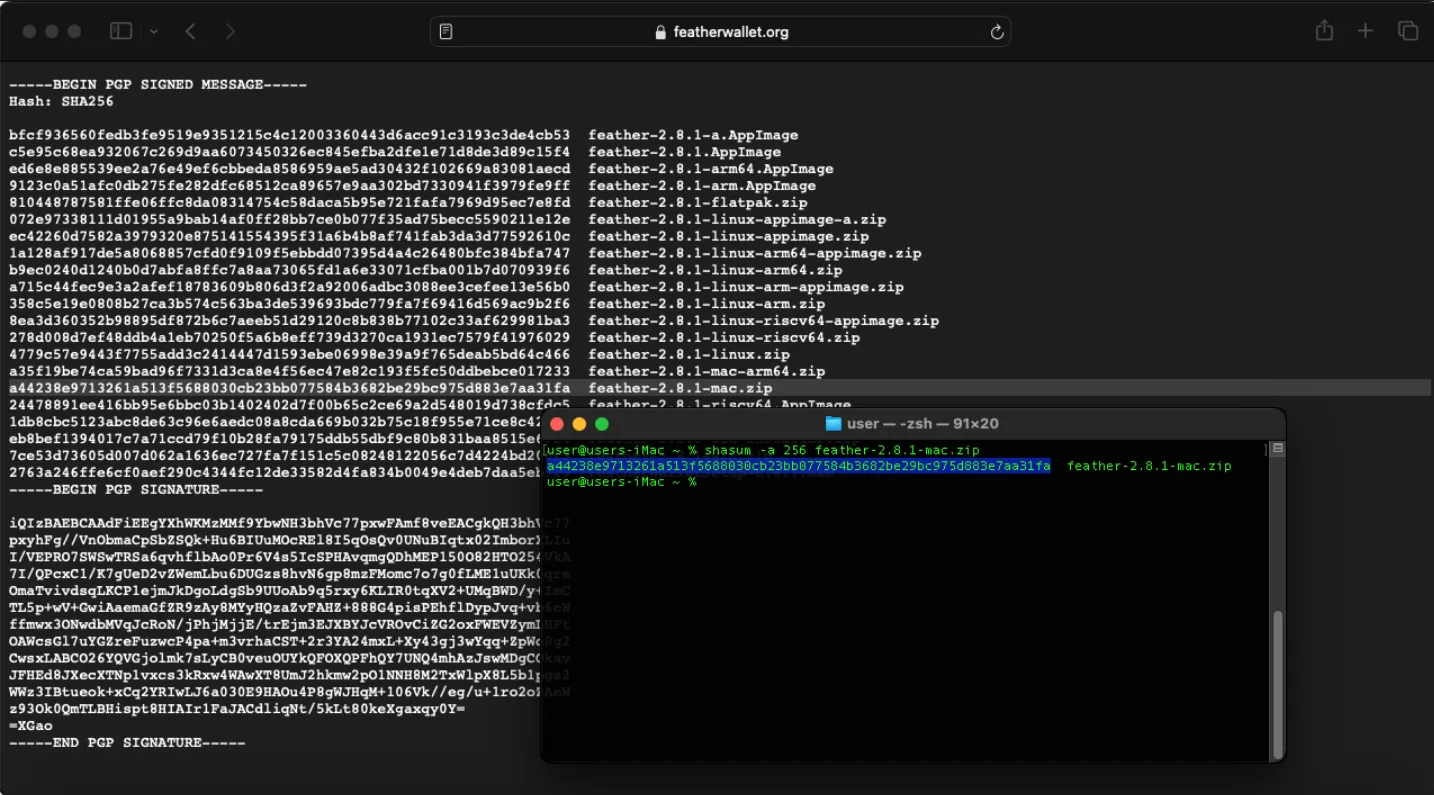Viewport: 1434px width, 795px height.
Task: Click the feather-2.8.1.AppImage filename
Action: coord(684,152)
